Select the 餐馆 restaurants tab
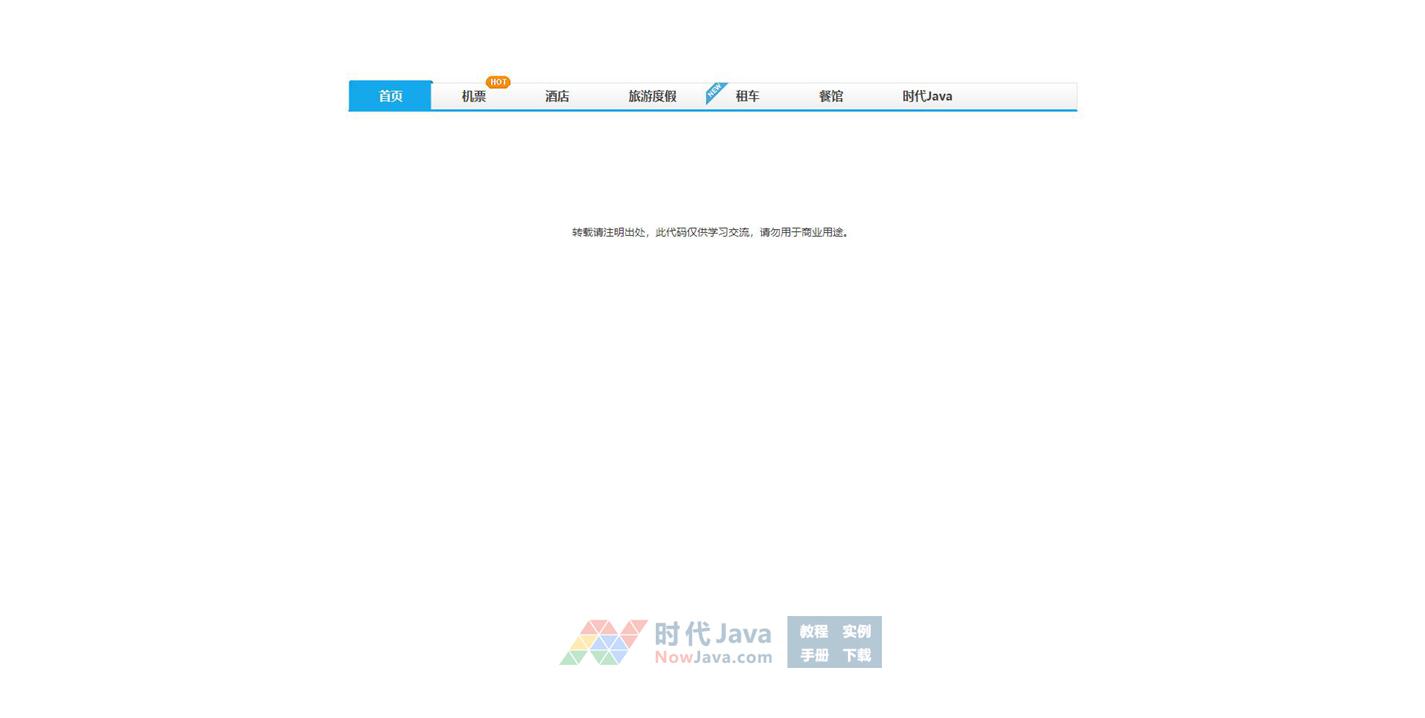The width and height of the screenshot is (1425, 718). (831, 96)
